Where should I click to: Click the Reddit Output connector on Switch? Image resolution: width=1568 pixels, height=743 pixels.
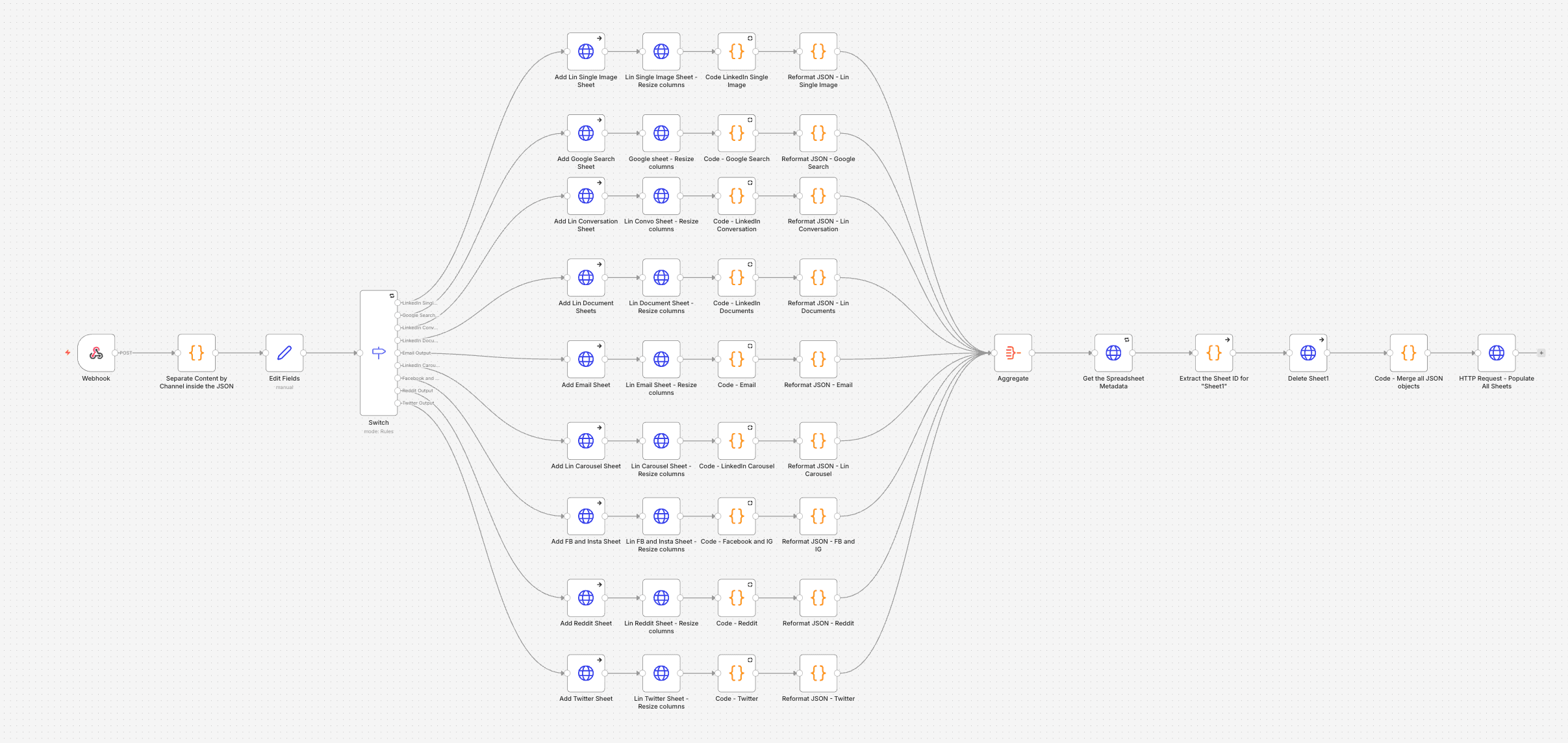coord(398,390)
